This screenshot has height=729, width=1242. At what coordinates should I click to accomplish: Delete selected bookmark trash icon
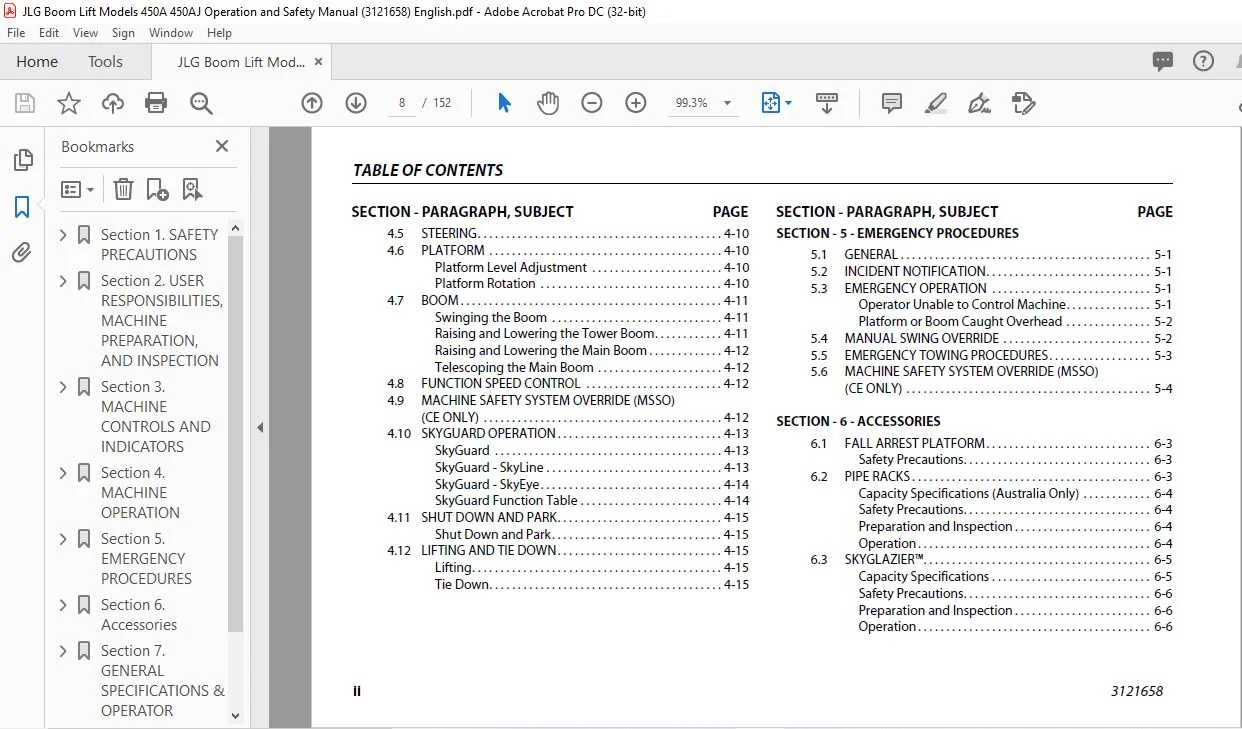(123, 189)
